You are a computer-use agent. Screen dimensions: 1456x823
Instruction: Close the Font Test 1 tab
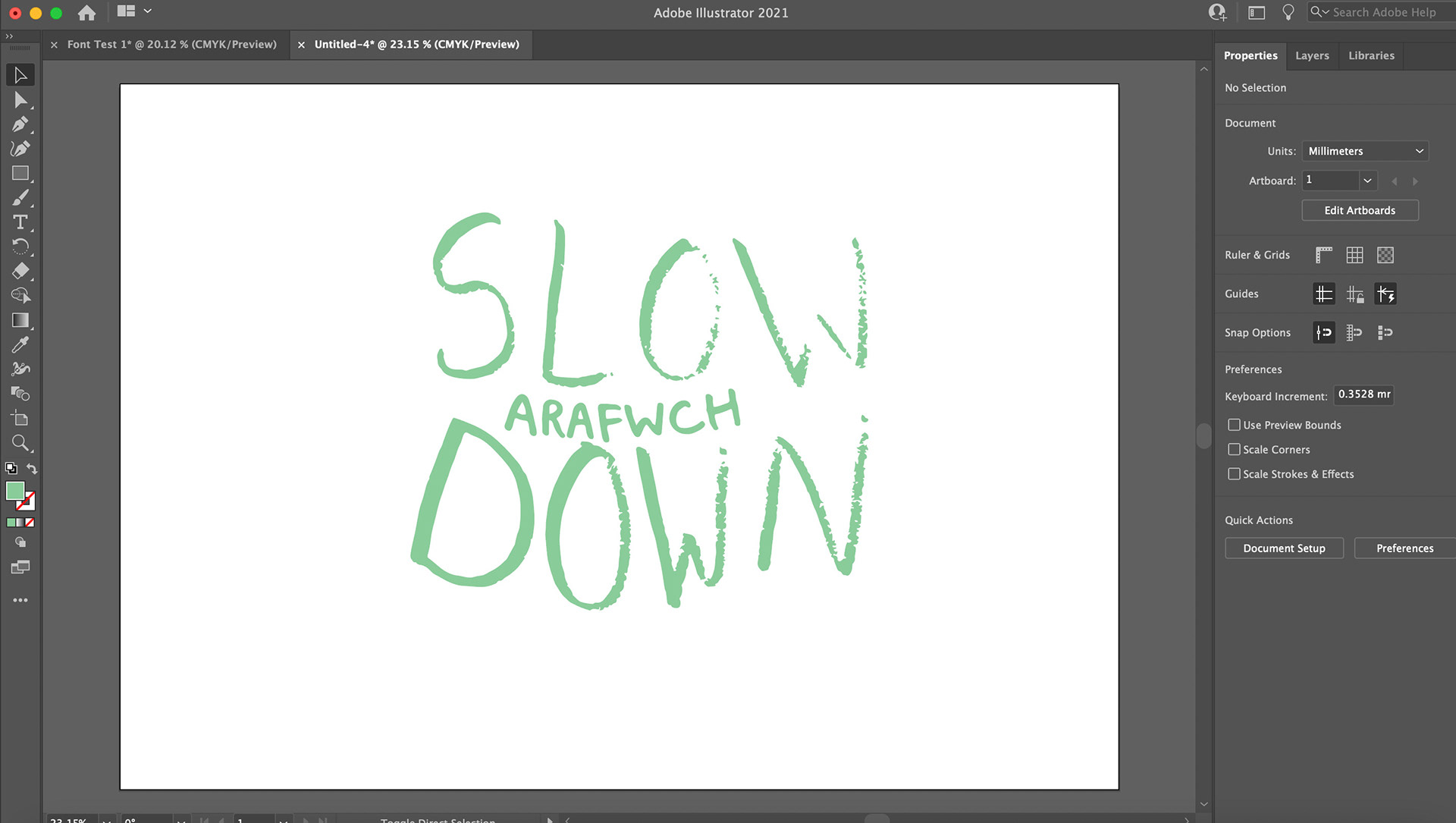54,45
